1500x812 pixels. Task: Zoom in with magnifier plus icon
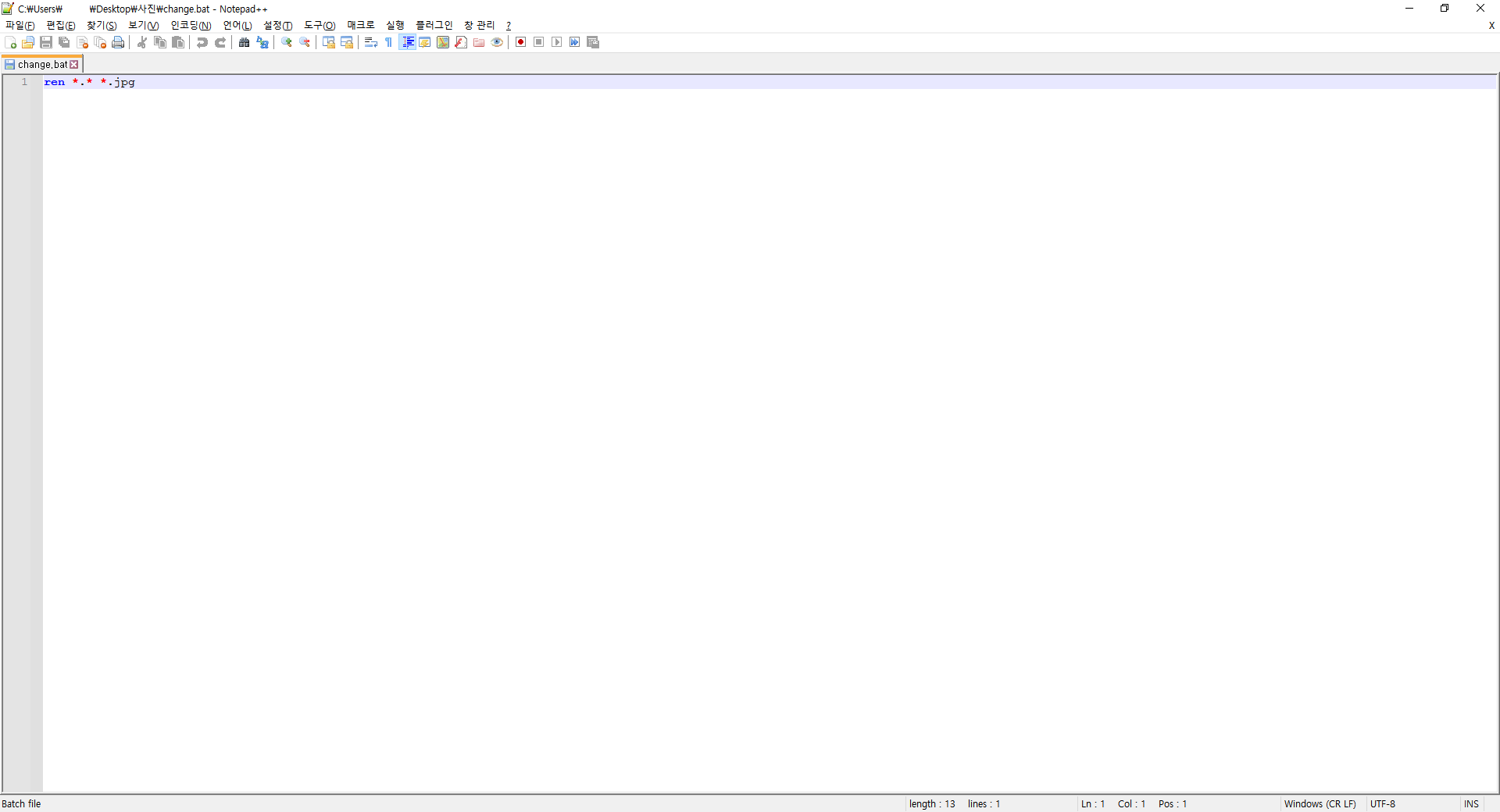(287, 42)
